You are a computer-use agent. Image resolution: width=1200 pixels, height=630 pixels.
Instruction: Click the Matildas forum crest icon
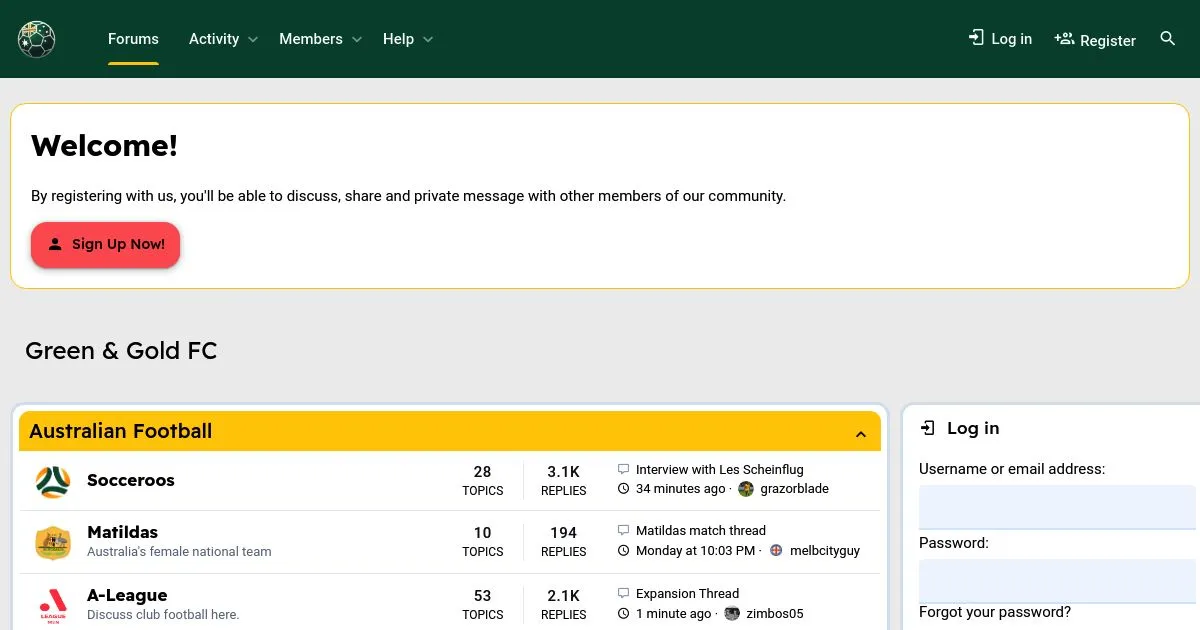(x=53, y=543)
